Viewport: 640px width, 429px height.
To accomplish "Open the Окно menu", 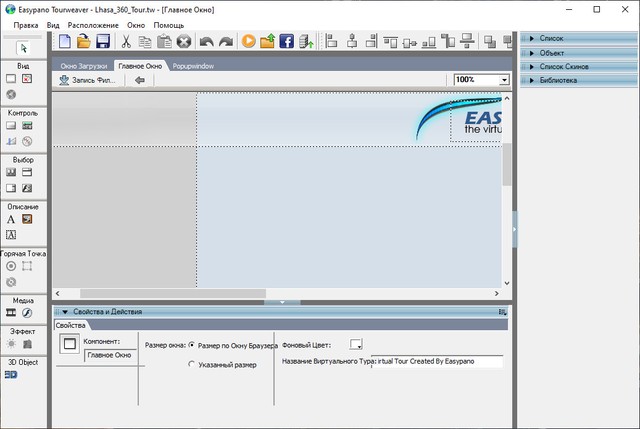I will (136, 25).
